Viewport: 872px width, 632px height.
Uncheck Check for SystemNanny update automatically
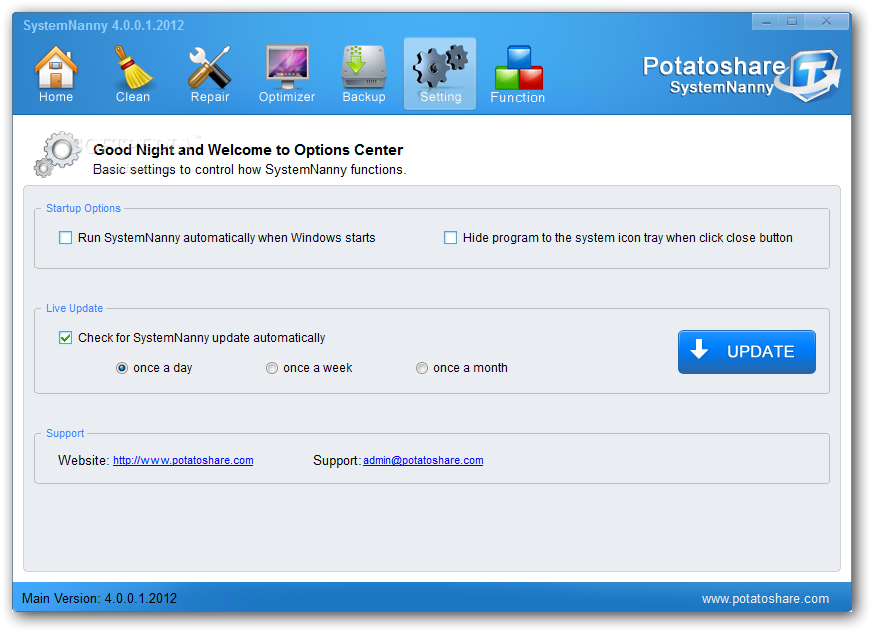66,338
